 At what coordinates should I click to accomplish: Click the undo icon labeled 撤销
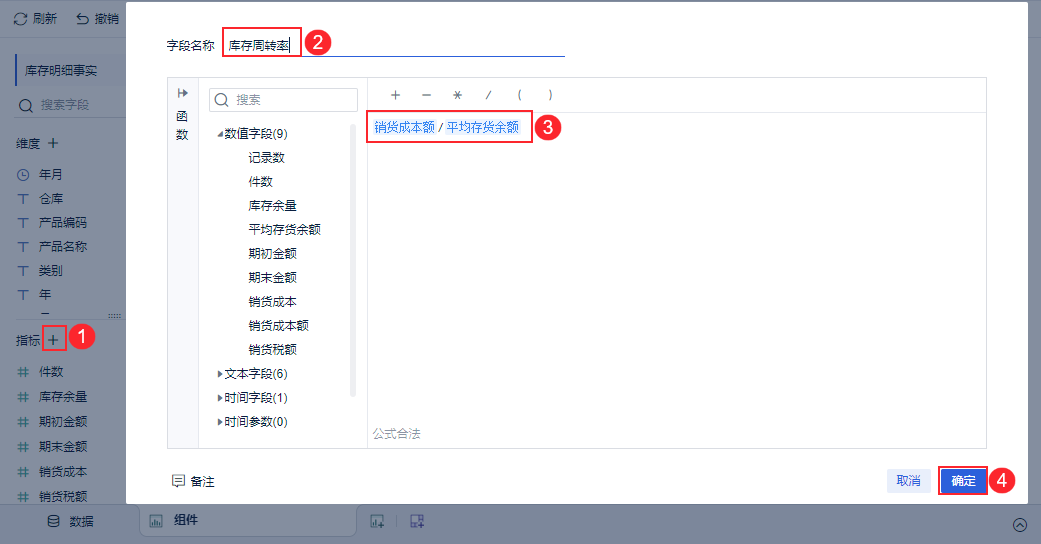[82, 19]
